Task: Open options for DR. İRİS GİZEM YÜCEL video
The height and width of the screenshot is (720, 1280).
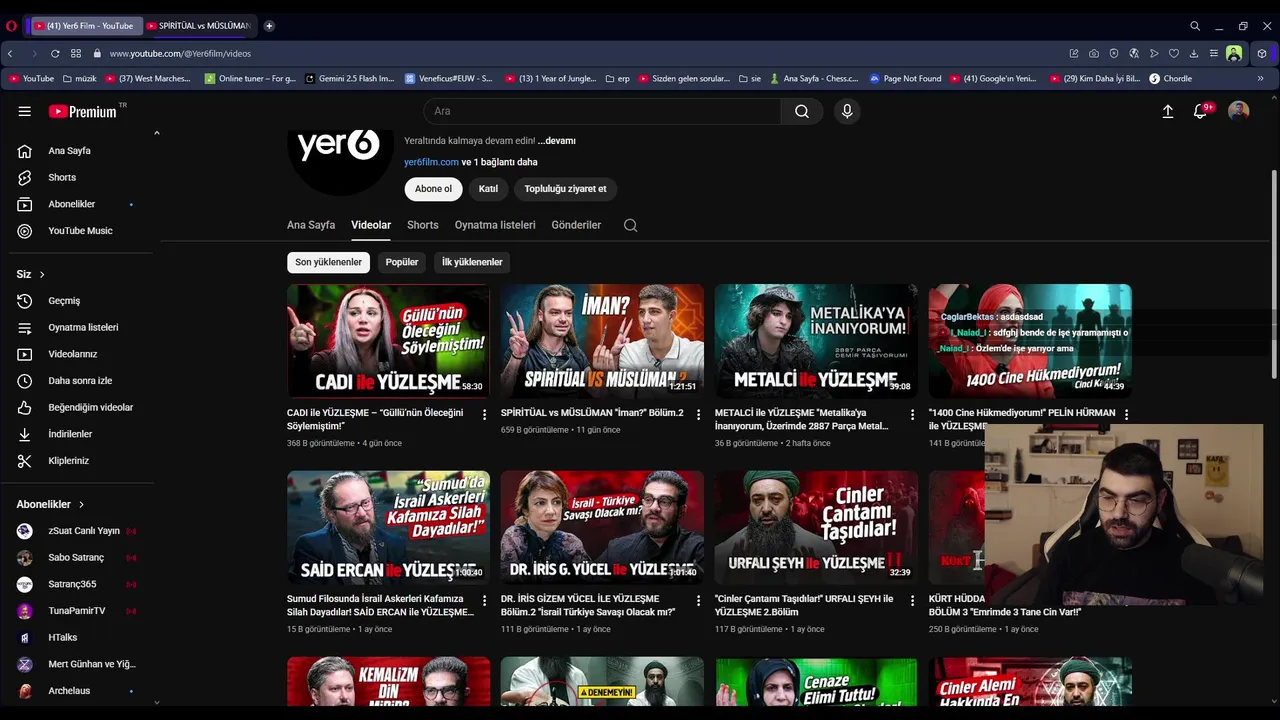Action: point(699,600)
